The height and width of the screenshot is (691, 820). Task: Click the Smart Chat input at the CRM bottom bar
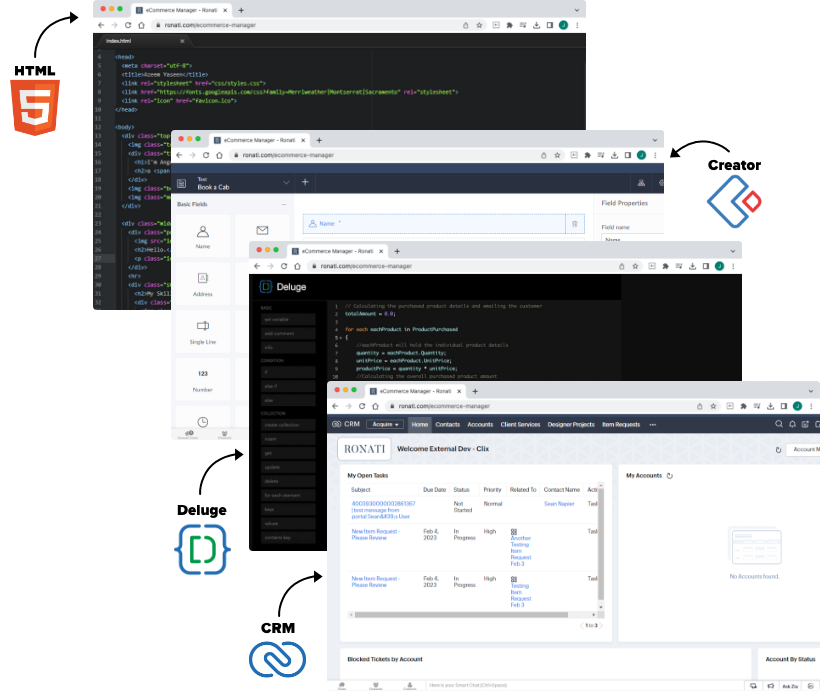tap(468, 685)
